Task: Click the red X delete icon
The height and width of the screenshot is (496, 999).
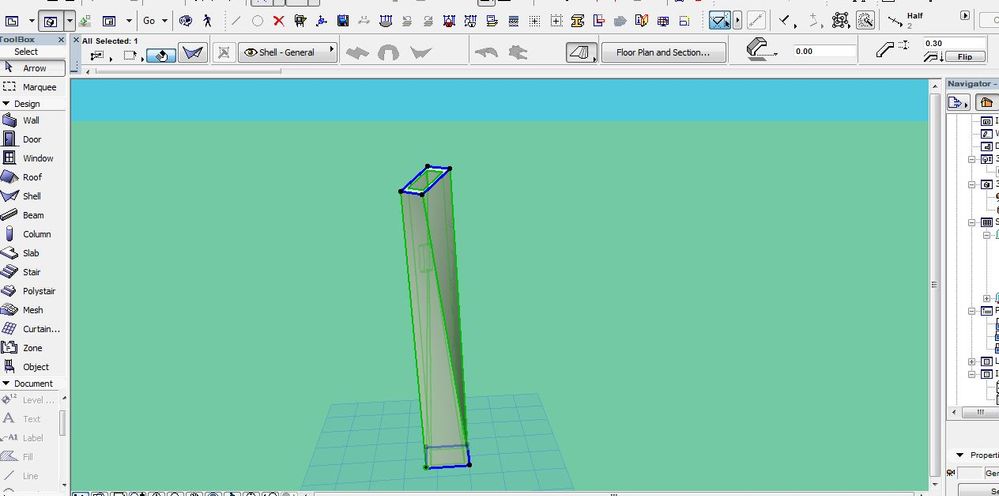Action: 278,20
